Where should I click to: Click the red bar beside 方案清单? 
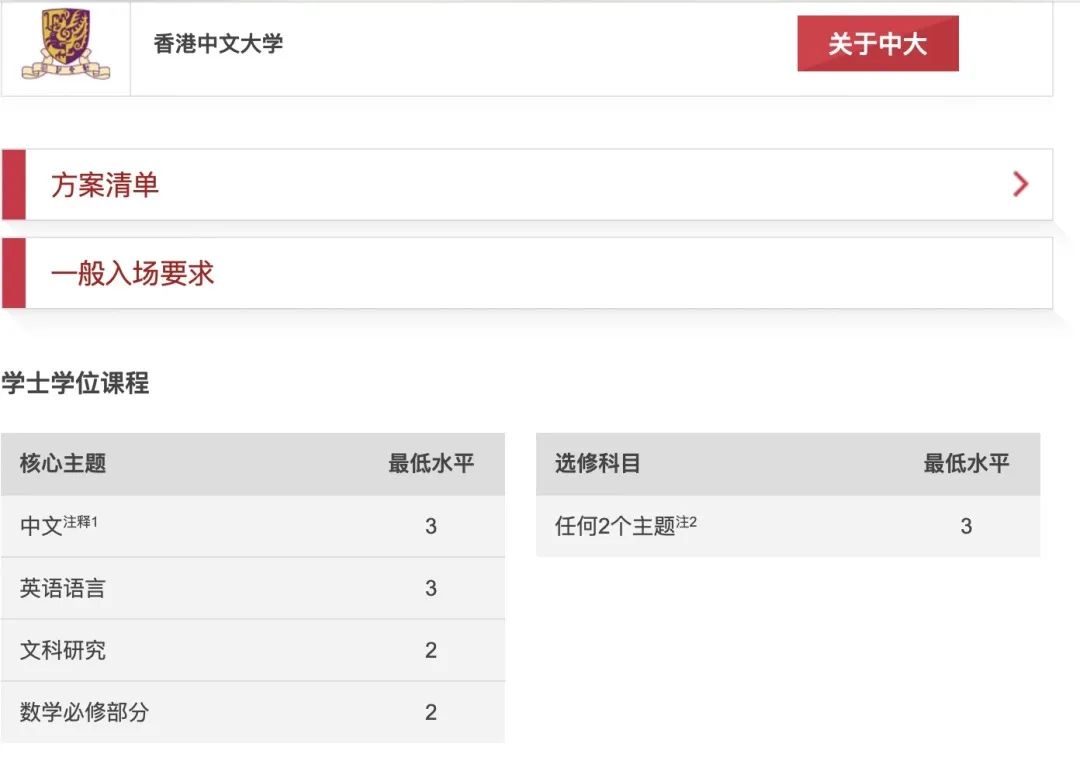14,185
